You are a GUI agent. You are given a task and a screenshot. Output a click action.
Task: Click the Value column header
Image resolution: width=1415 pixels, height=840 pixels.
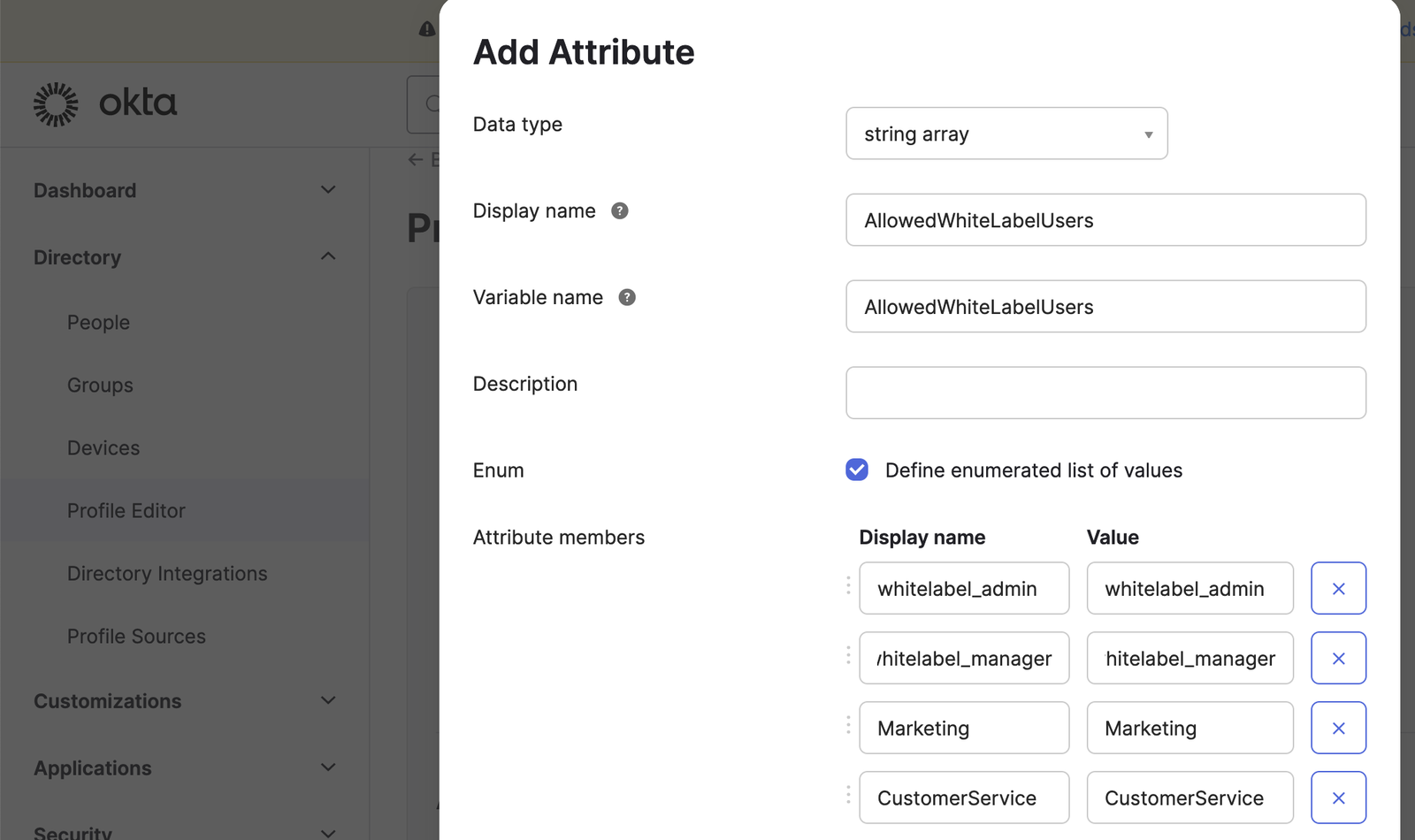pyautogui.click(x=1113, y=538)
